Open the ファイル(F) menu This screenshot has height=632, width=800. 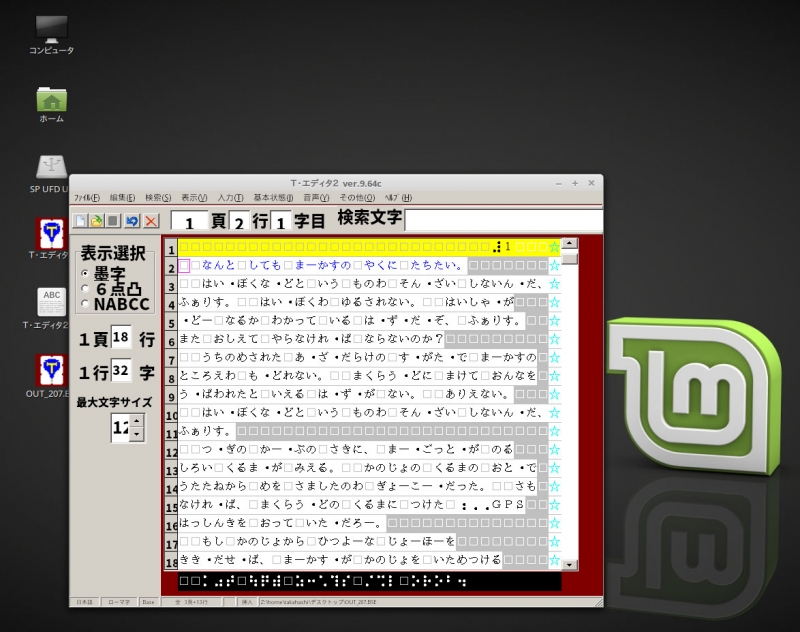pyautogui.click(x=87, y=198)
